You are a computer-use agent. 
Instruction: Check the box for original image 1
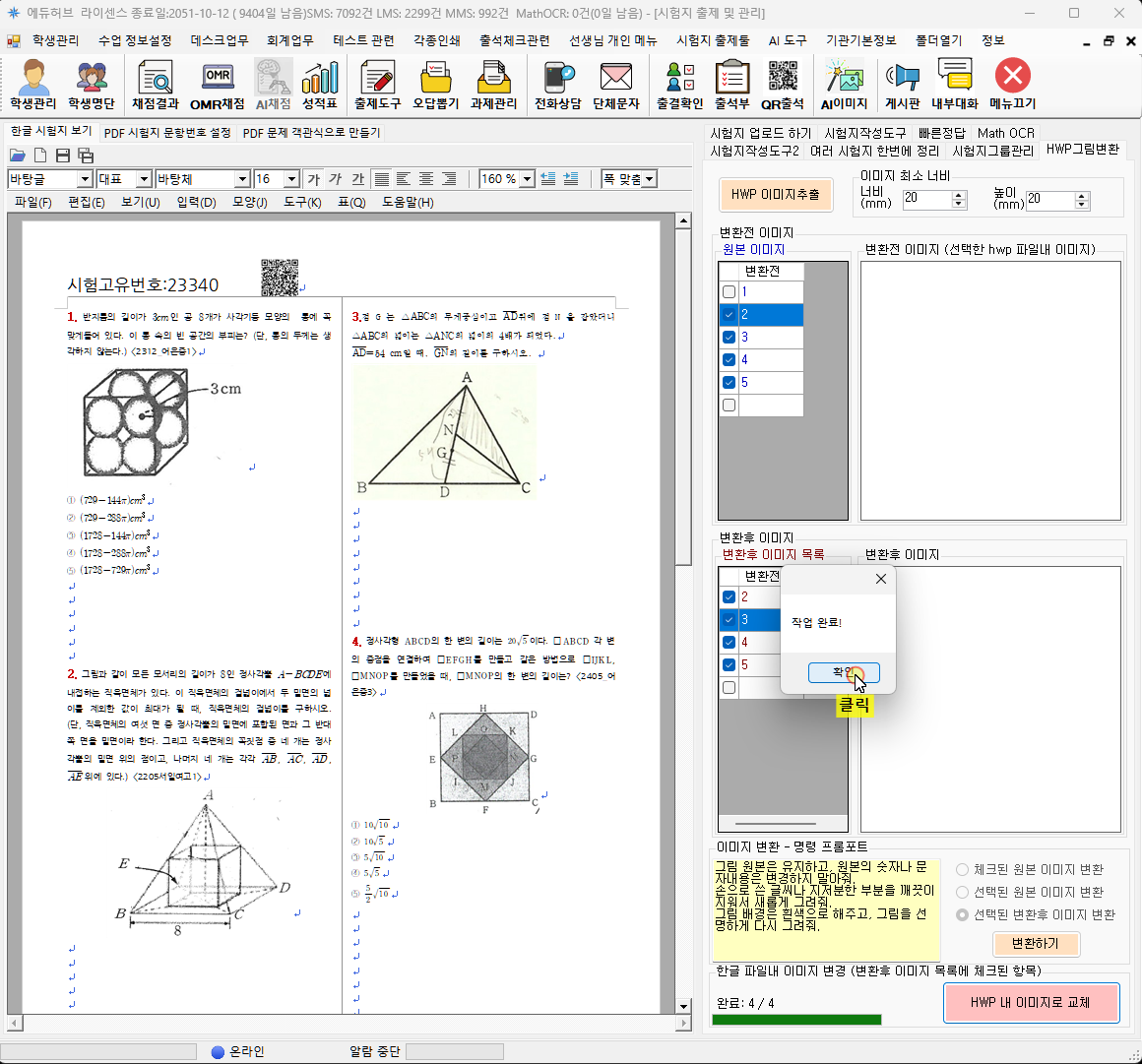point(729,292)
